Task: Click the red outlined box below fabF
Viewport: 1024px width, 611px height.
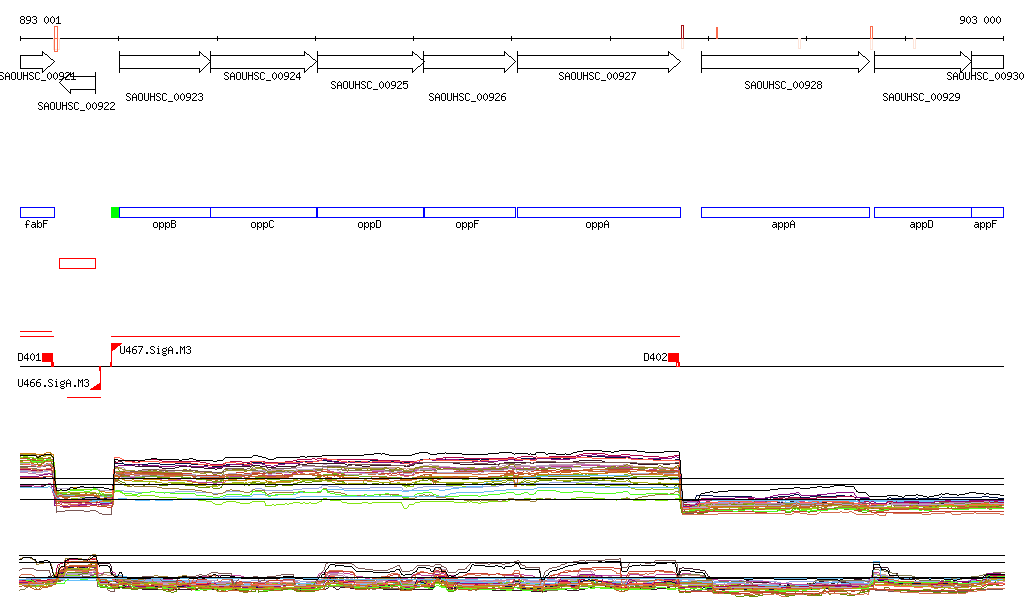Action: [x=77, y=263]
